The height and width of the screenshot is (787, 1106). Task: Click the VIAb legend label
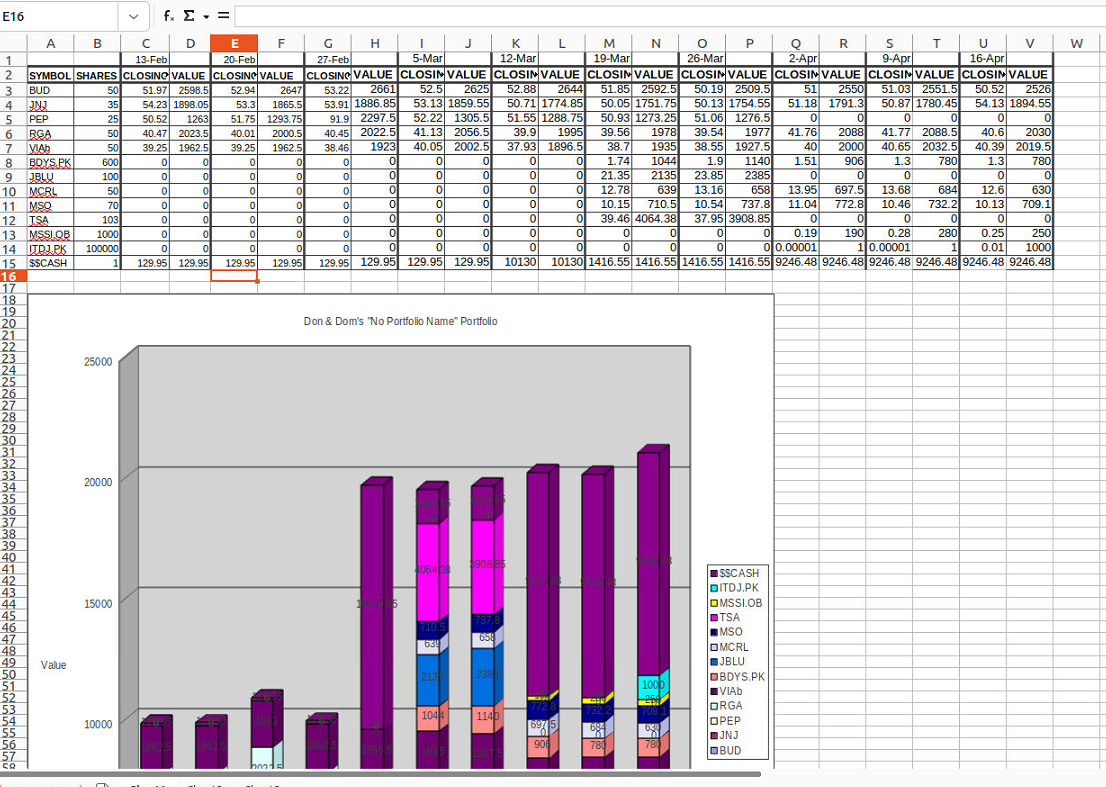(x=731, y=691)
